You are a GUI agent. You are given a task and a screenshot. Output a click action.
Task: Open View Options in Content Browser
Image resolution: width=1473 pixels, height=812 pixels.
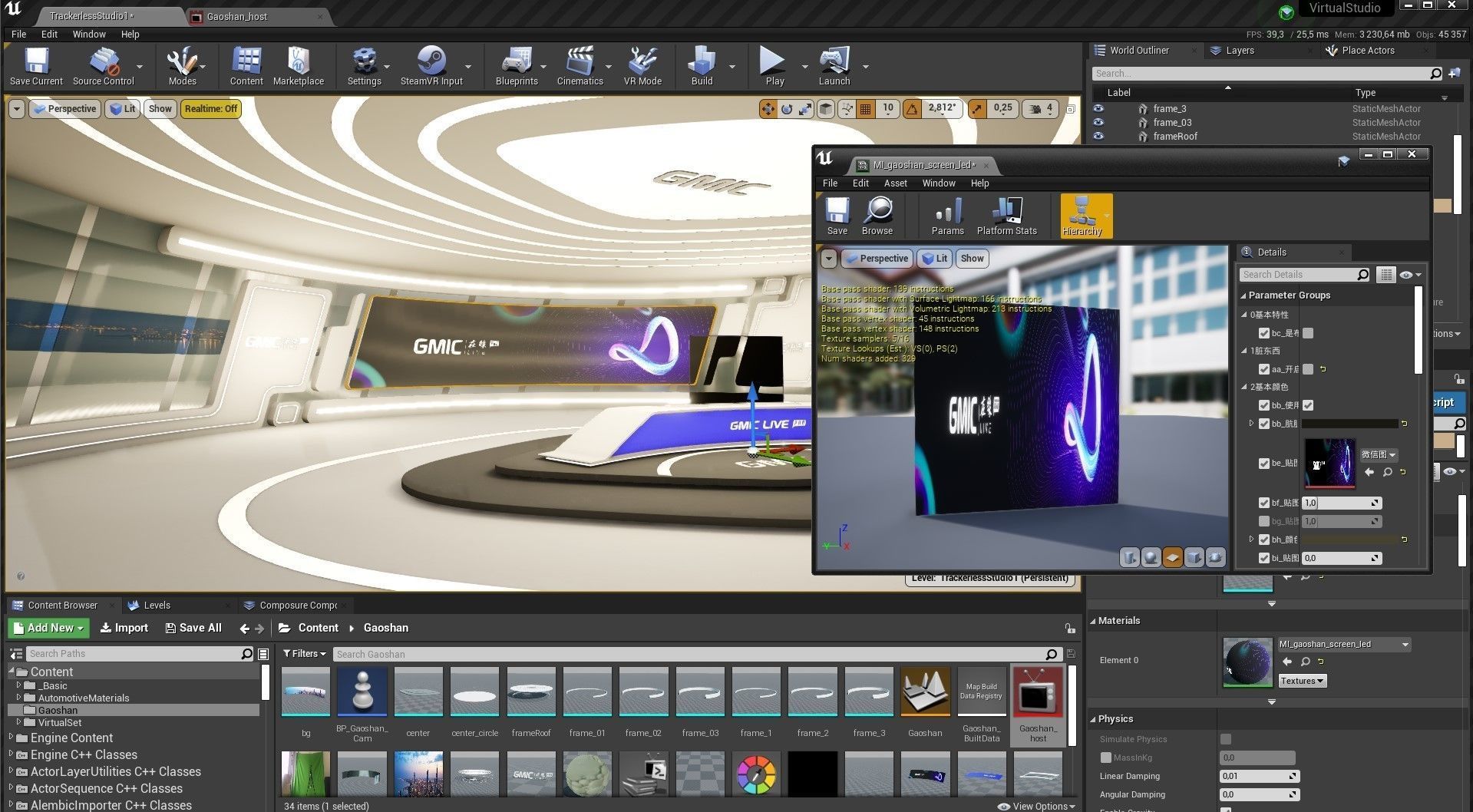tap(1036, 806)
